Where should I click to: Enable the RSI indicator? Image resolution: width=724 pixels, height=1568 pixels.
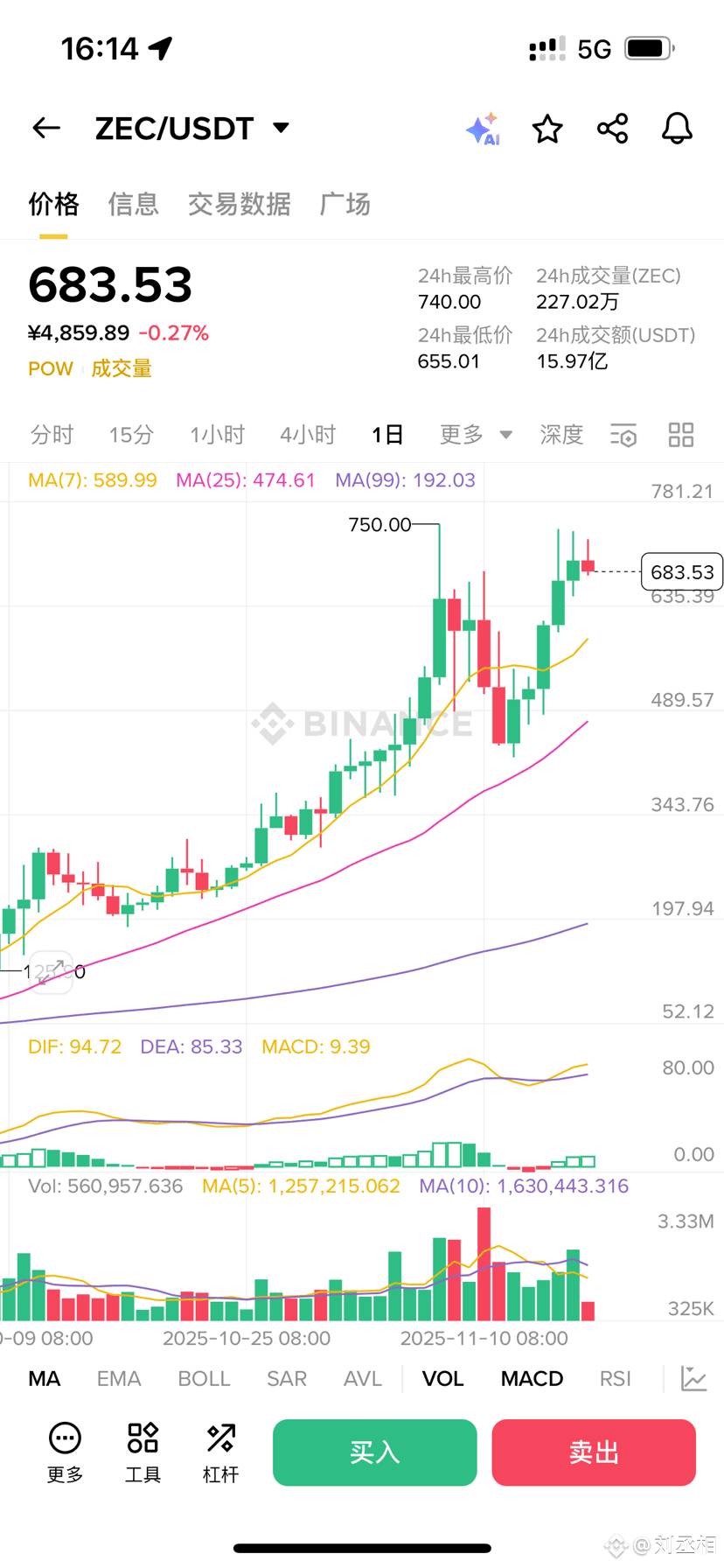point(615,1378)
